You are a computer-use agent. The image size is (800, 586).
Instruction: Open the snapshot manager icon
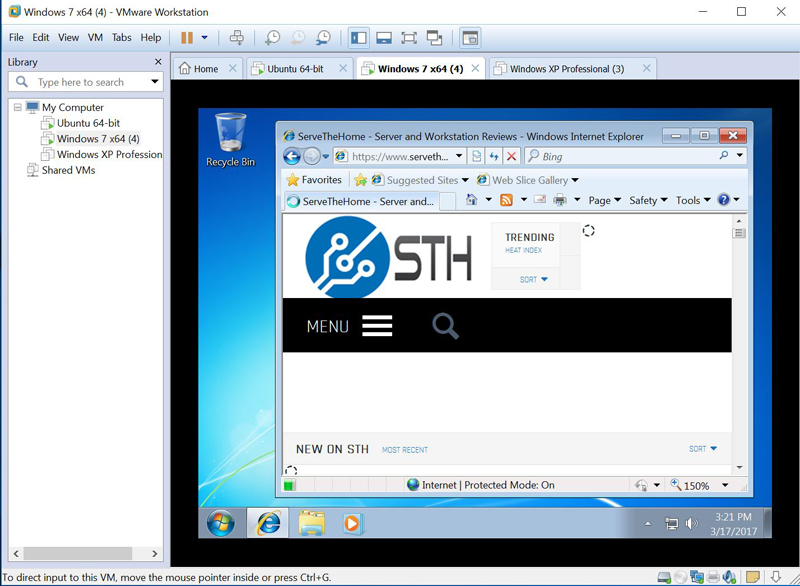point(323,38)
